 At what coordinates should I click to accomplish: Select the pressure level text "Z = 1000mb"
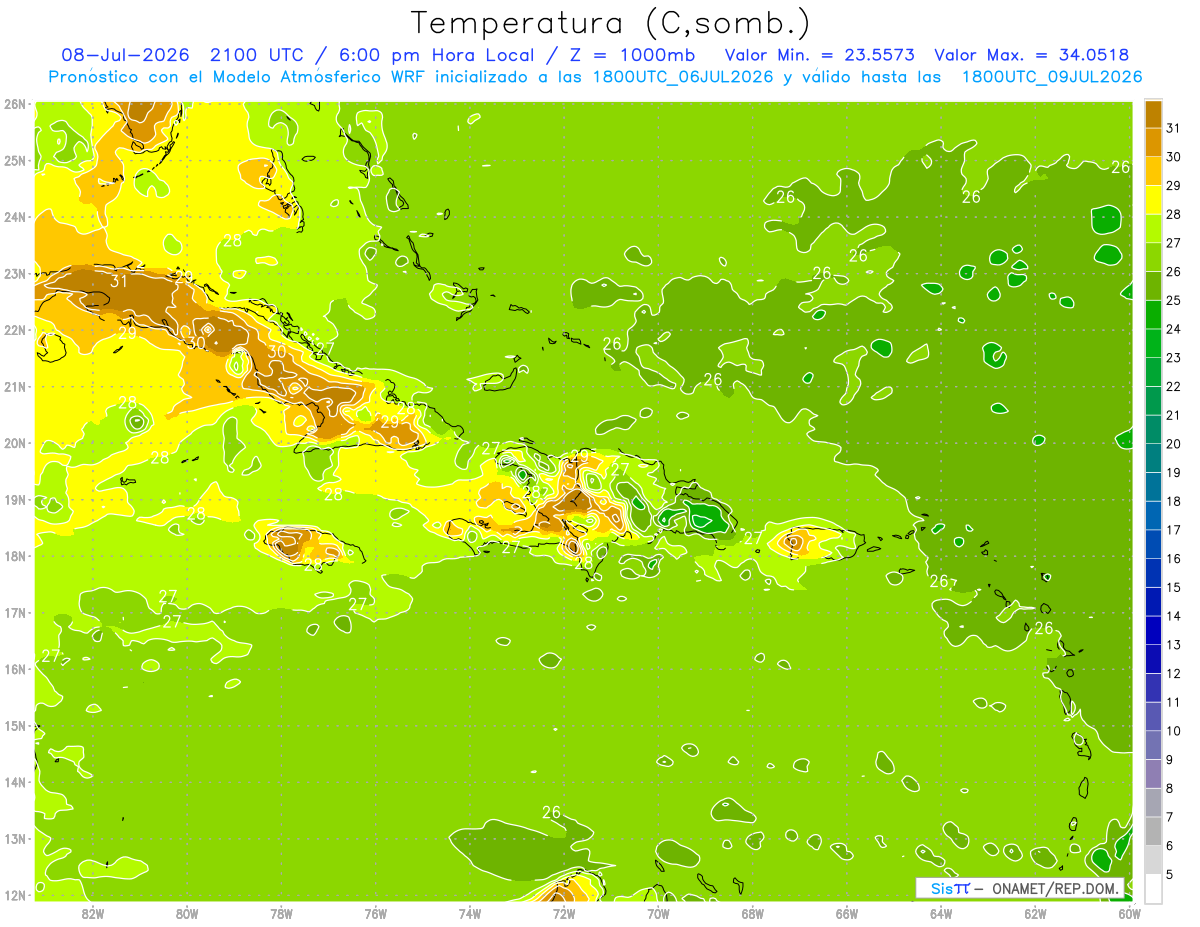pos(631,55)
